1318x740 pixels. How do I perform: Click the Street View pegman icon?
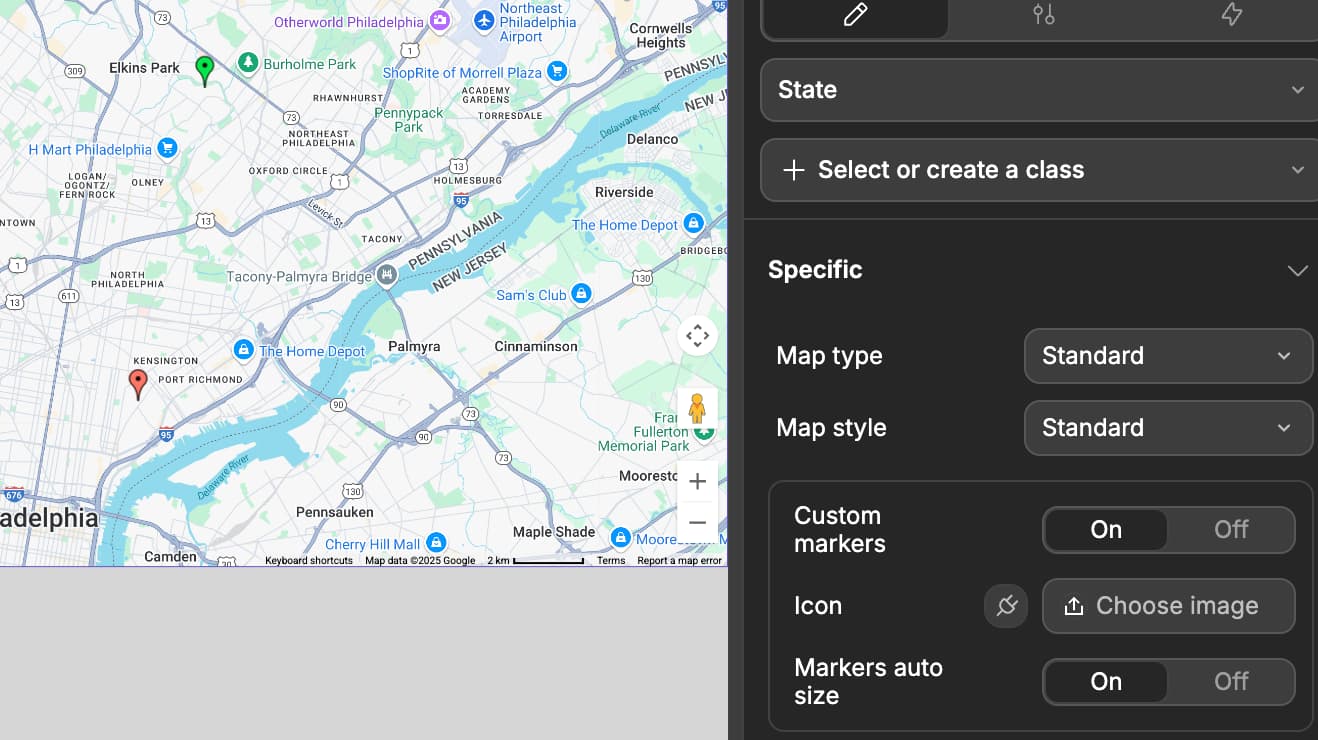pyautogui.click(x=697, y=409)
